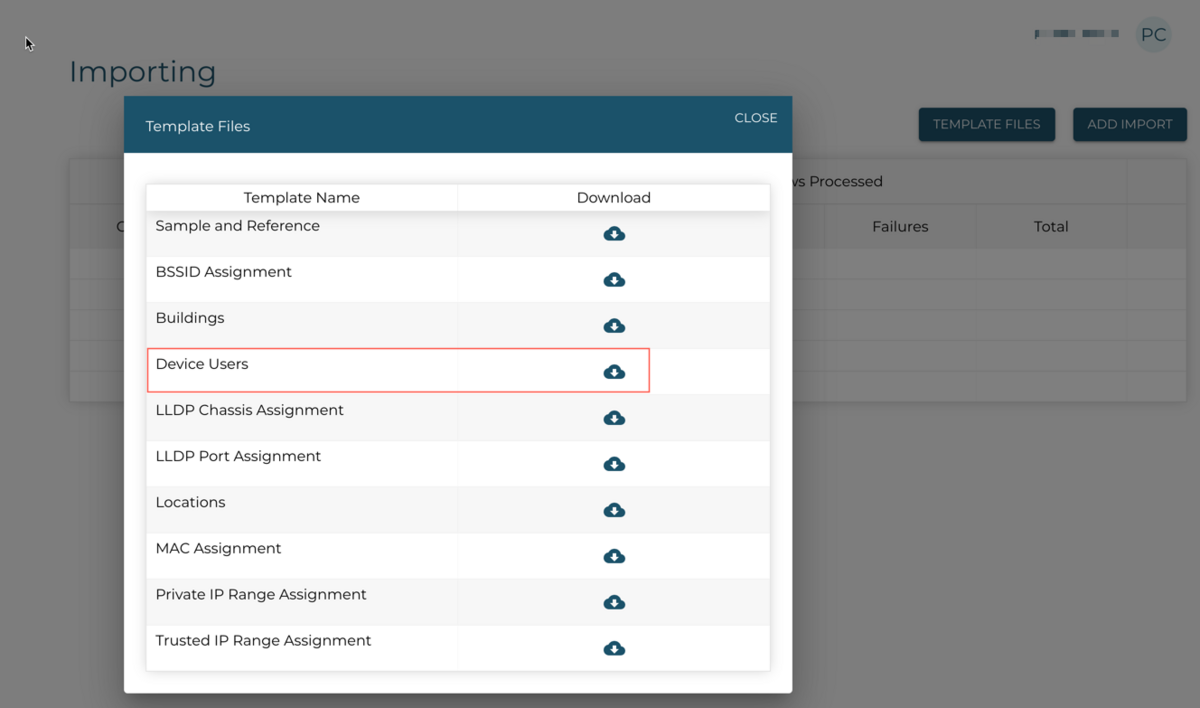Image resolution: width=1200 pixels, height=708 pixels.
Task: Download the LLDP Chassis Assignment template
Action: [614, 417]
